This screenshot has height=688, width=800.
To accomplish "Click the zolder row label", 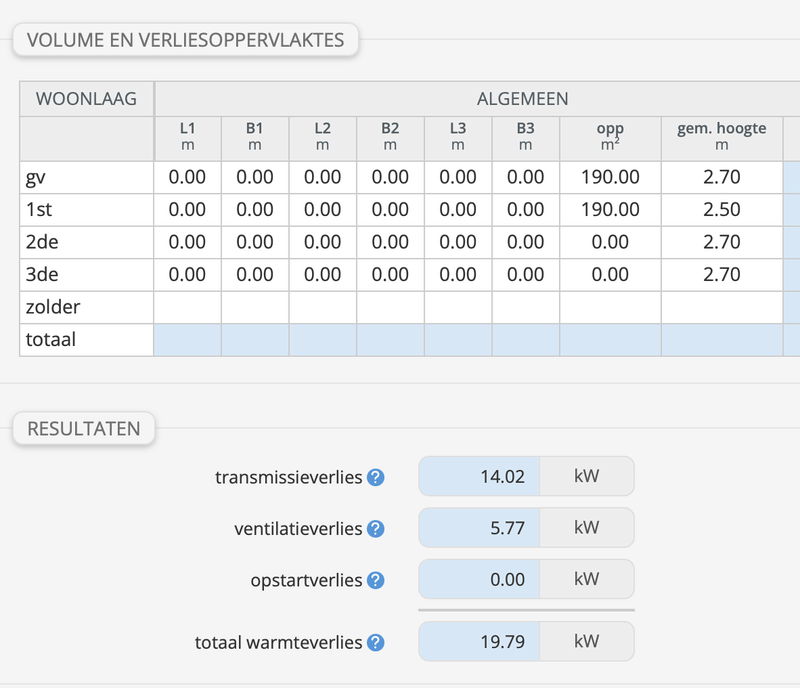I will coord(52,307).
